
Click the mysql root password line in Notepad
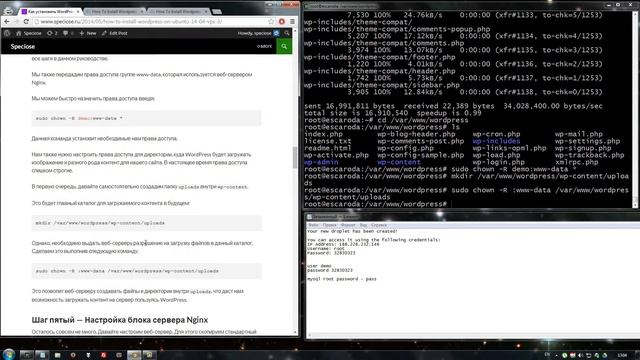click(x=342, y=279)
